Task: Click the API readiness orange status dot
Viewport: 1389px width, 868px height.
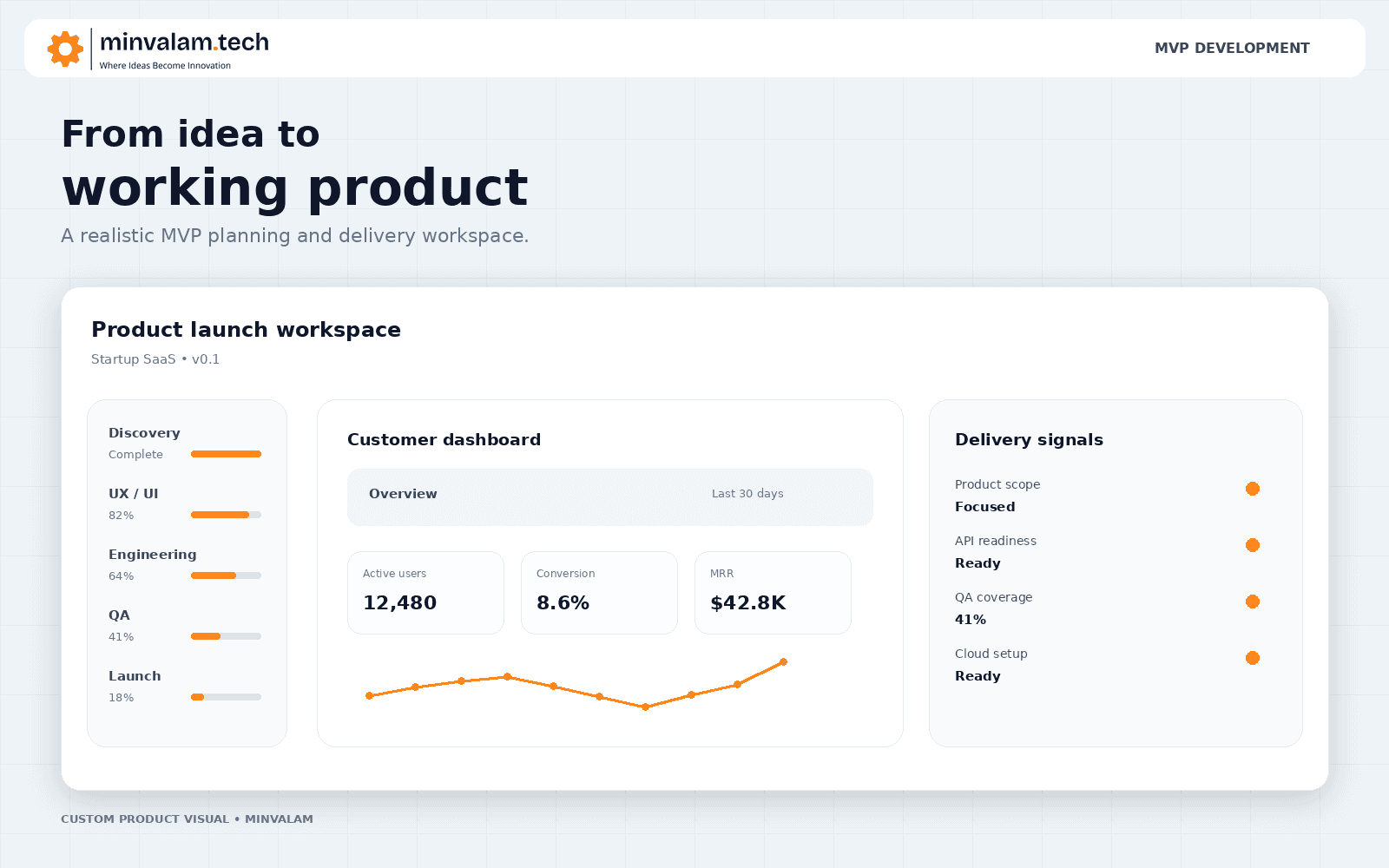Action: pos(1253,545)
